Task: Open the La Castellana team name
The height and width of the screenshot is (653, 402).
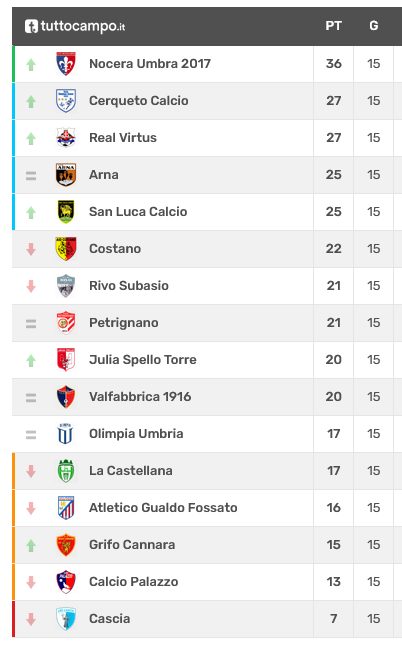Action: click(x=131, y=471)
